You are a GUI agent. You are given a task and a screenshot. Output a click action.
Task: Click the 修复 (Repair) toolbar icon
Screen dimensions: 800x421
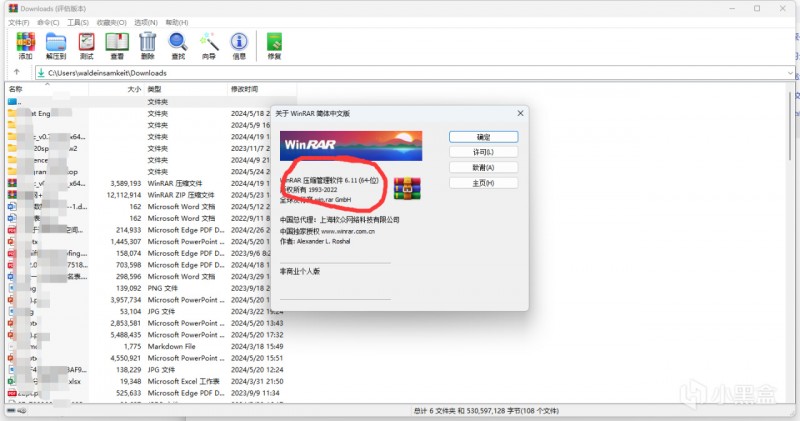coord(274,46)
